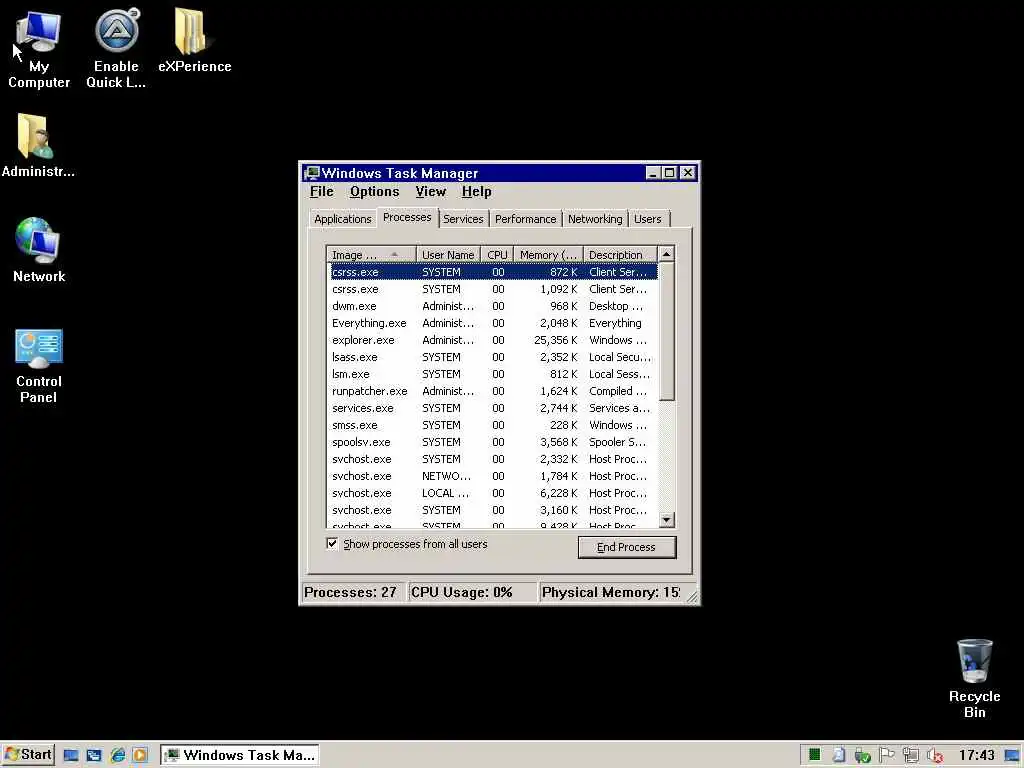Sort by CPU column header
The height and width of the screenshot is (768, 1024).
coord(497,255)
